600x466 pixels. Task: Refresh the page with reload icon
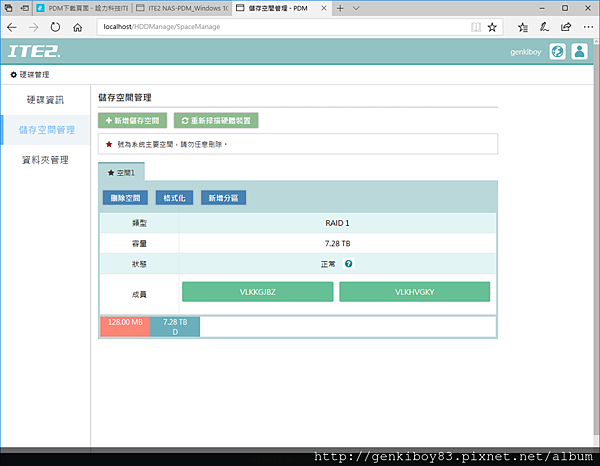[x=55, y=27]
